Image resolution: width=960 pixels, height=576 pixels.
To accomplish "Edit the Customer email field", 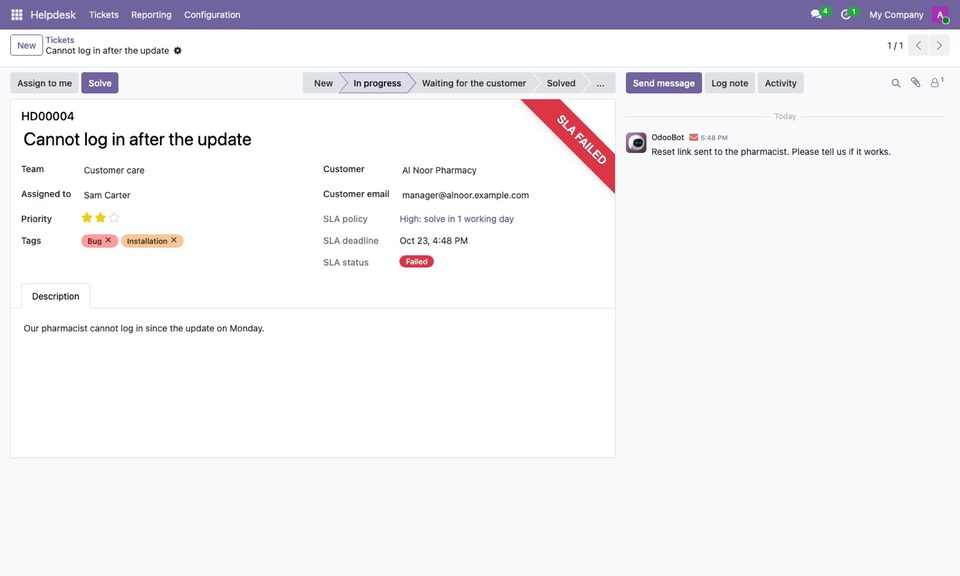I will (502, 195).
